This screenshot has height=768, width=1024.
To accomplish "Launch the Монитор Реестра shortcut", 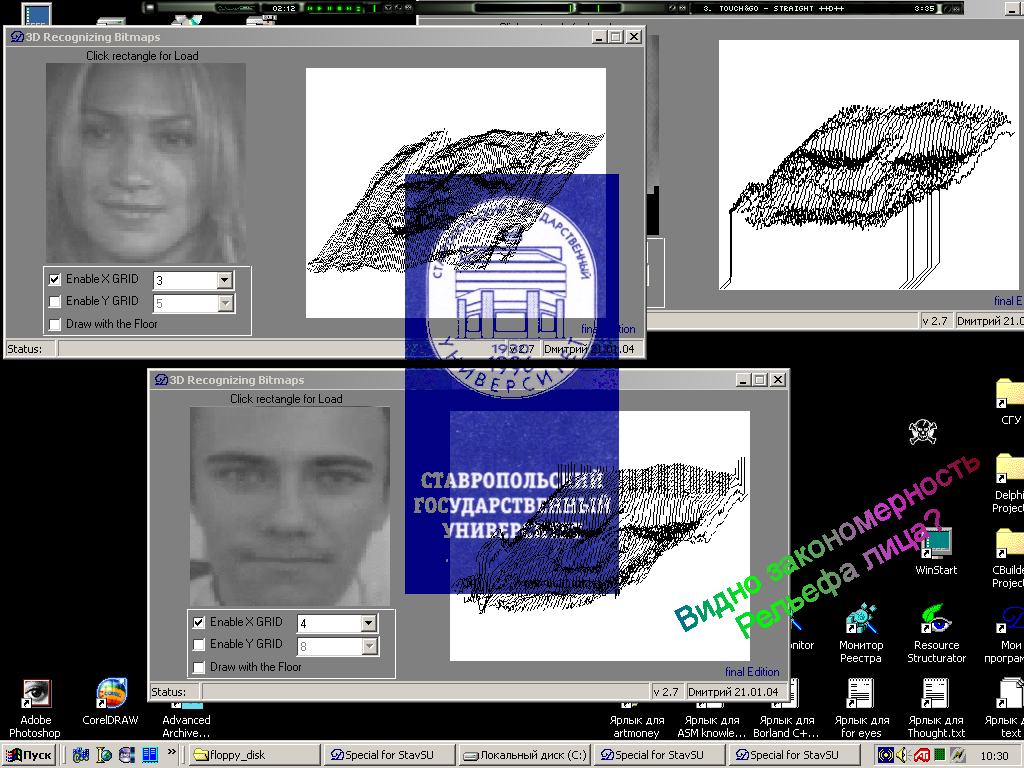I will [x=860, y=620].
